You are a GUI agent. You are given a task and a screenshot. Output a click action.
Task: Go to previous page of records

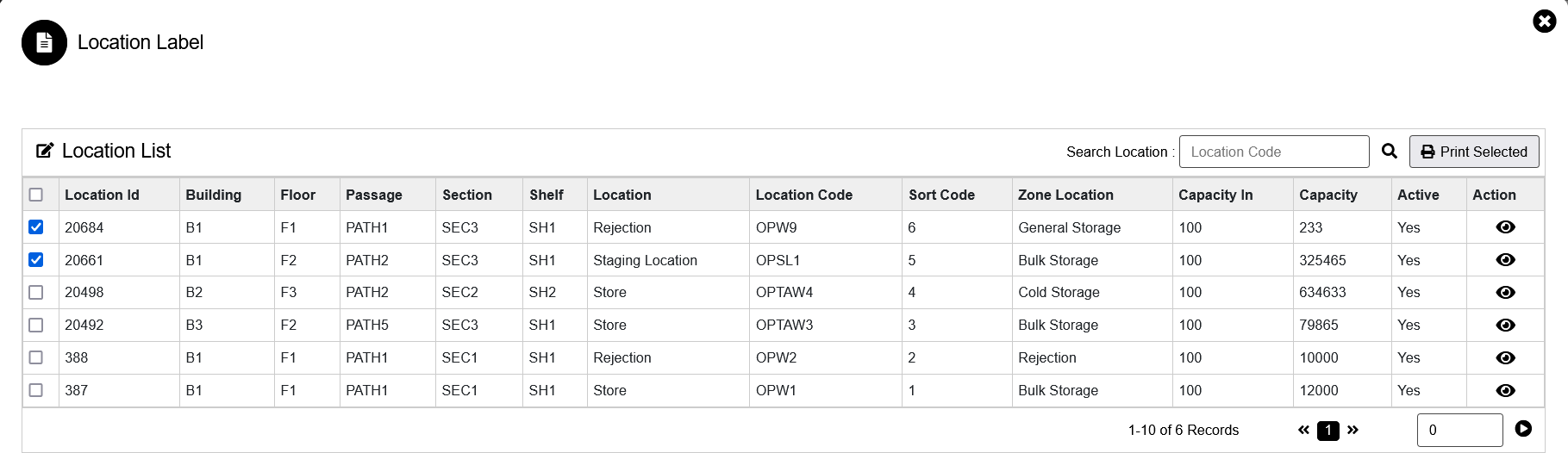click(x=1303, y=430)
